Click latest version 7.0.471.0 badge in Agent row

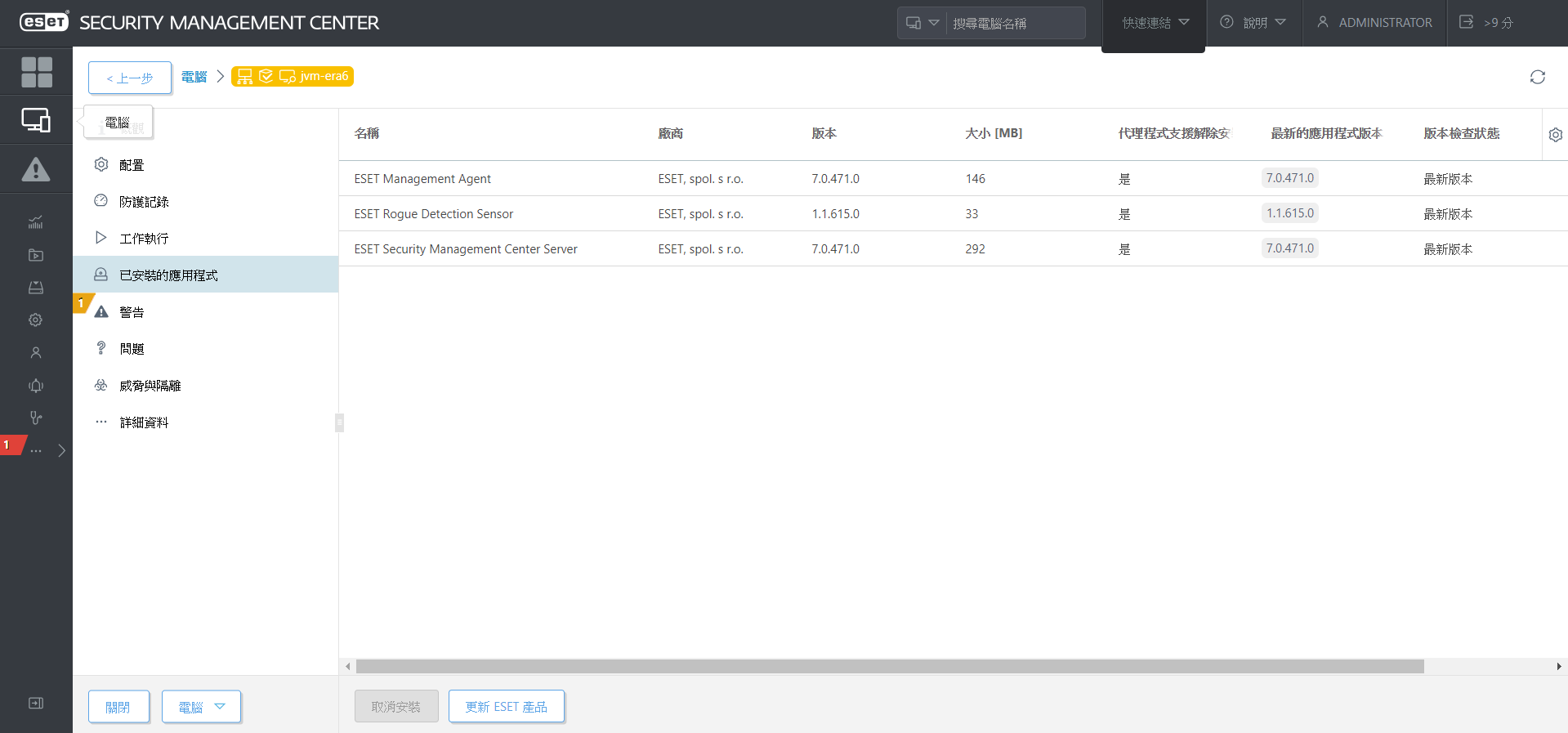[x=1290, y=178]
